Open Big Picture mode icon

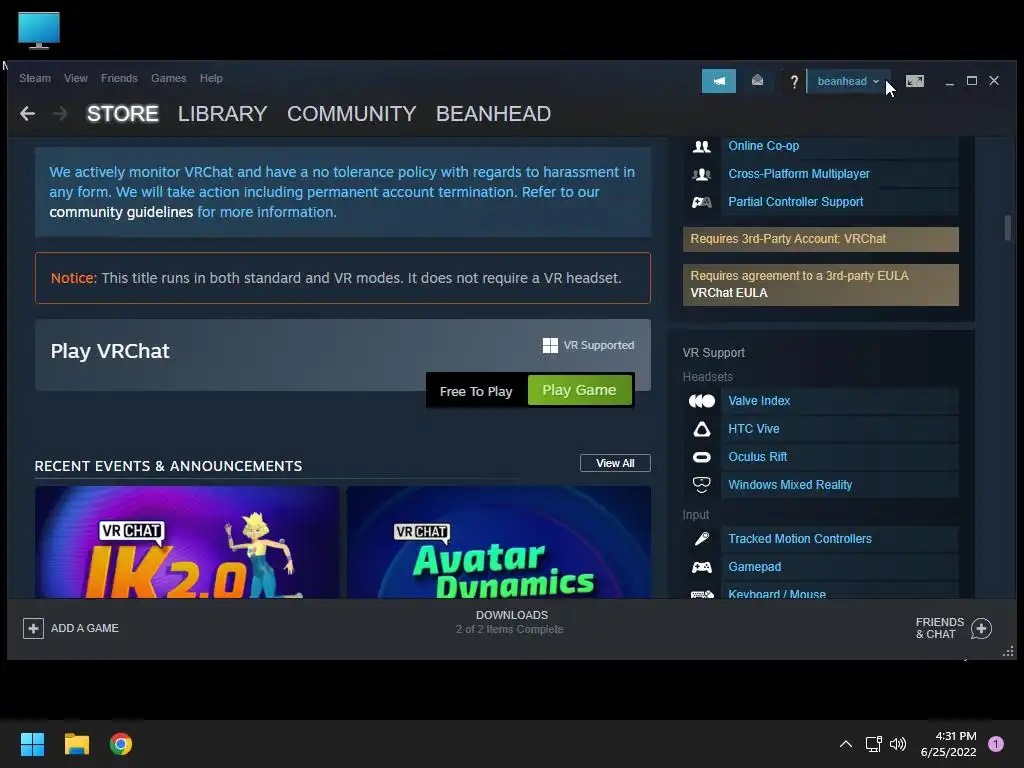914,81
